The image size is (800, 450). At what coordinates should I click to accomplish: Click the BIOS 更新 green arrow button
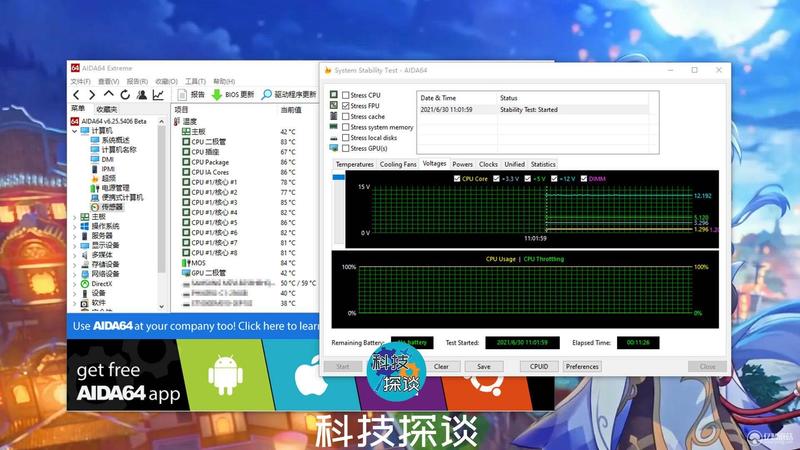pyautogui.click(x=233, y=95)
